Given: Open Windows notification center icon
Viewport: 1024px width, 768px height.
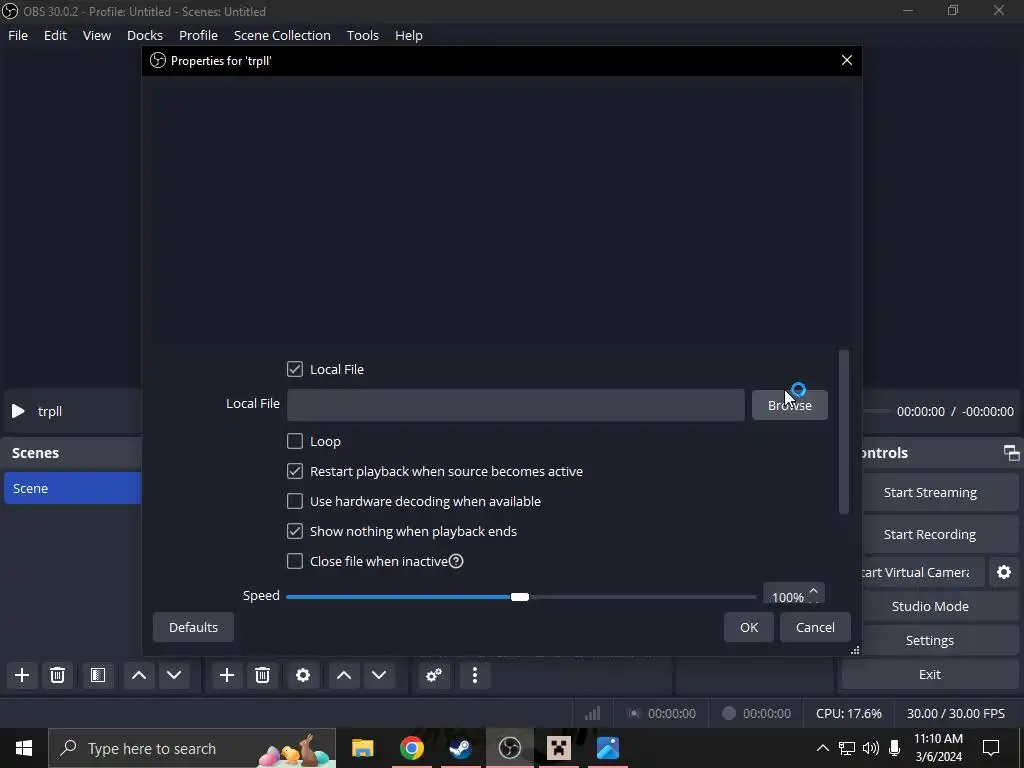Looking at the screenshot, I should pos(991,748).
